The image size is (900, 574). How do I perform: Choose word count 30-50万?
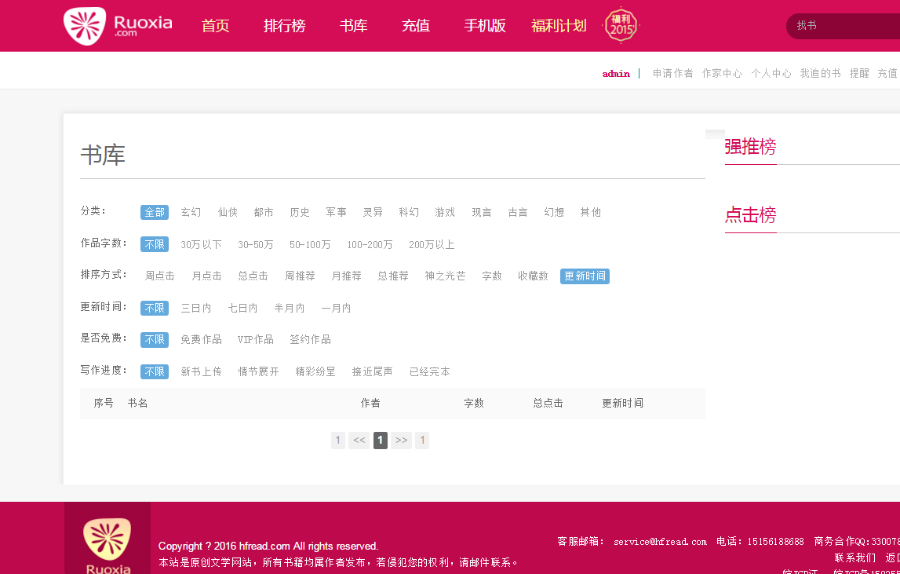coord(255,245)
